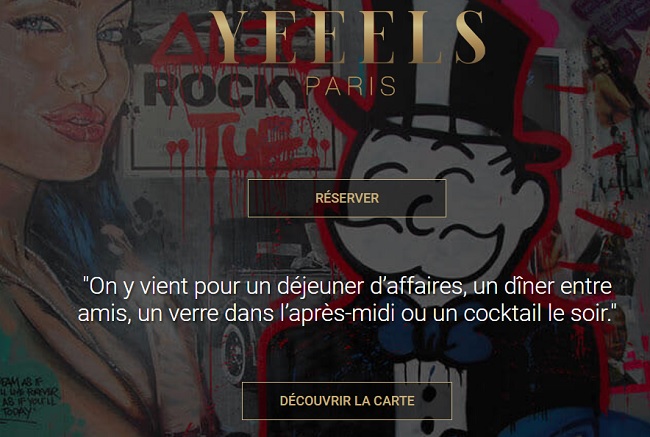
Task: Click the black ROCKY graffiti text
Action: tap(226, 91)
